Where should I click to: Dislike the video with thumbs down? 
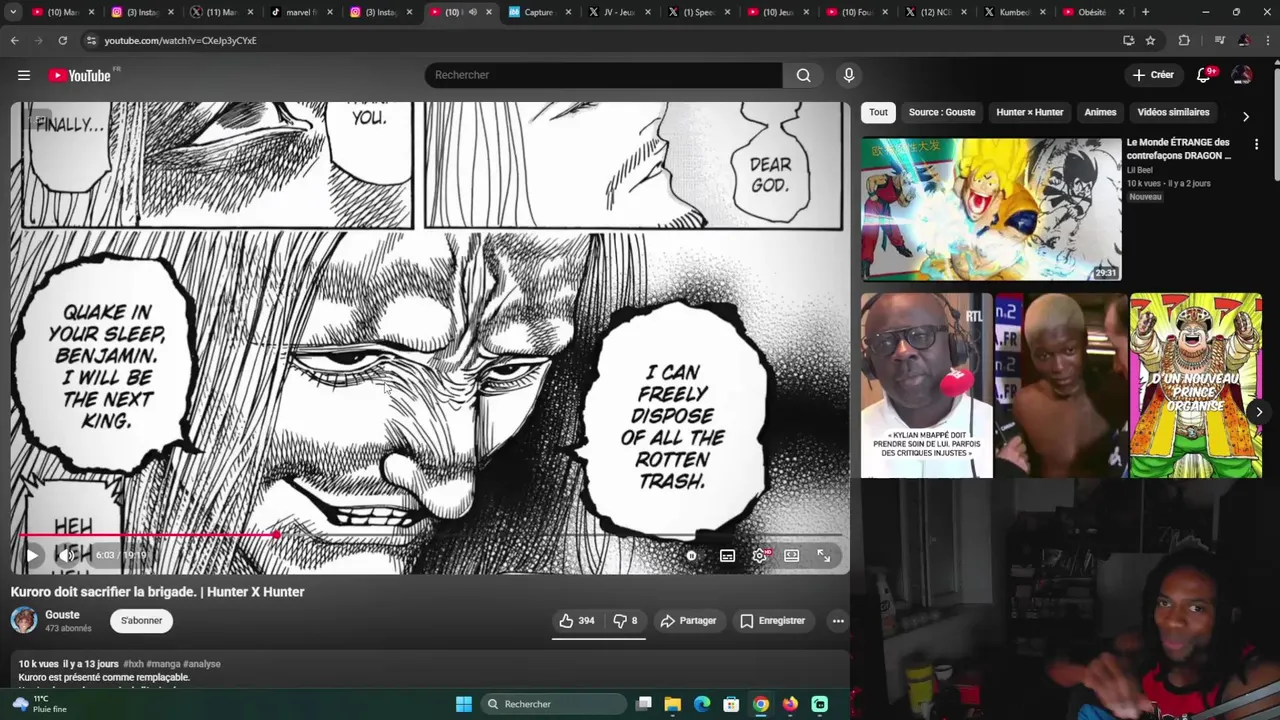[x=625, y=621]
